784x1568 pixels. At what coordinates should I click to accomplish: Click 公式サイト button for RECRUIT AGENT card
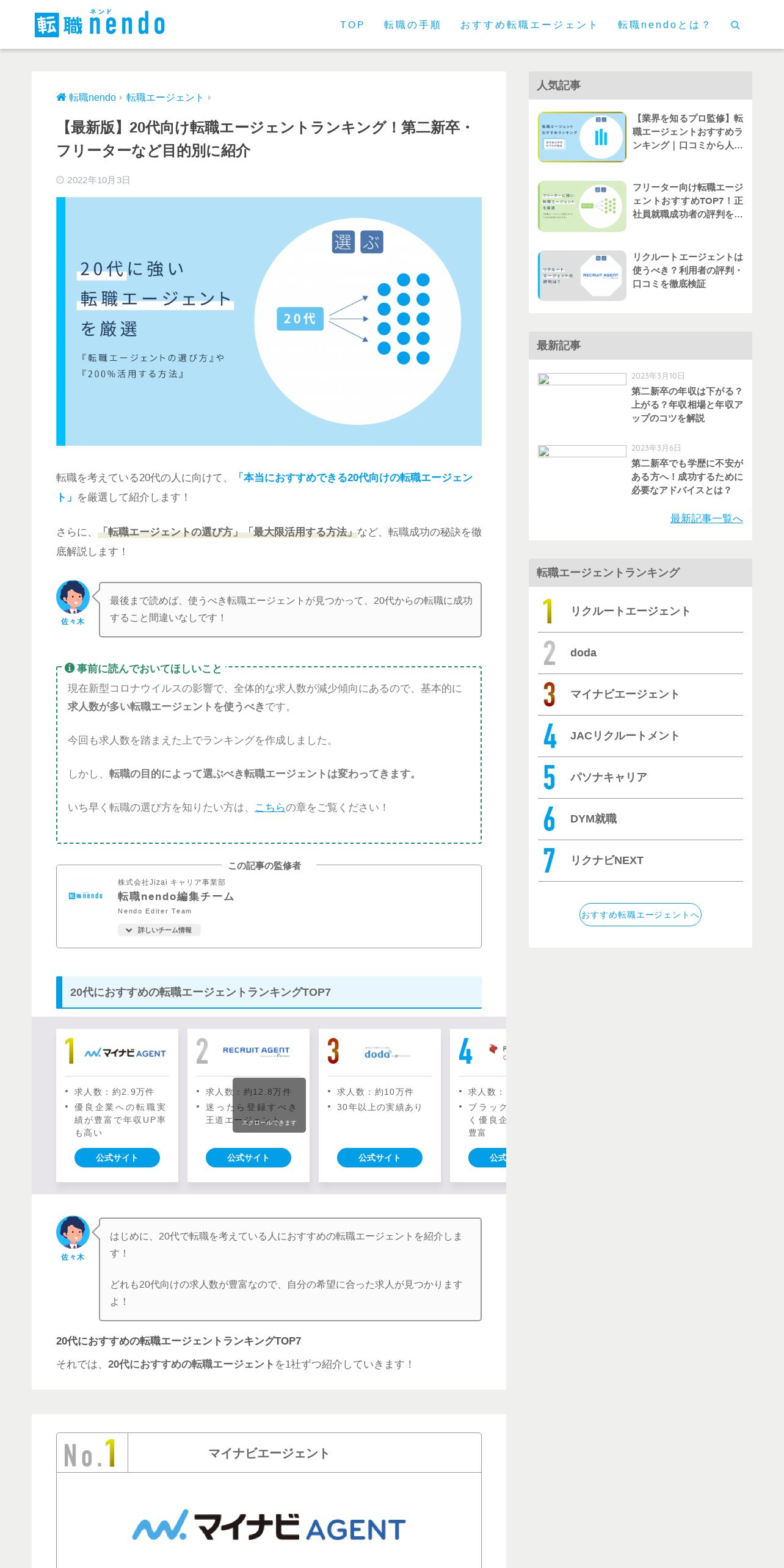[249, 1158]
